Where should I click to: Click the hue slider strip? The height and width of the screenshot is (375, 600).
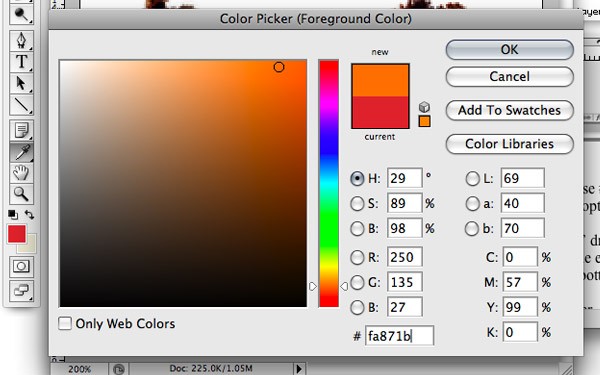click(329, 183)
